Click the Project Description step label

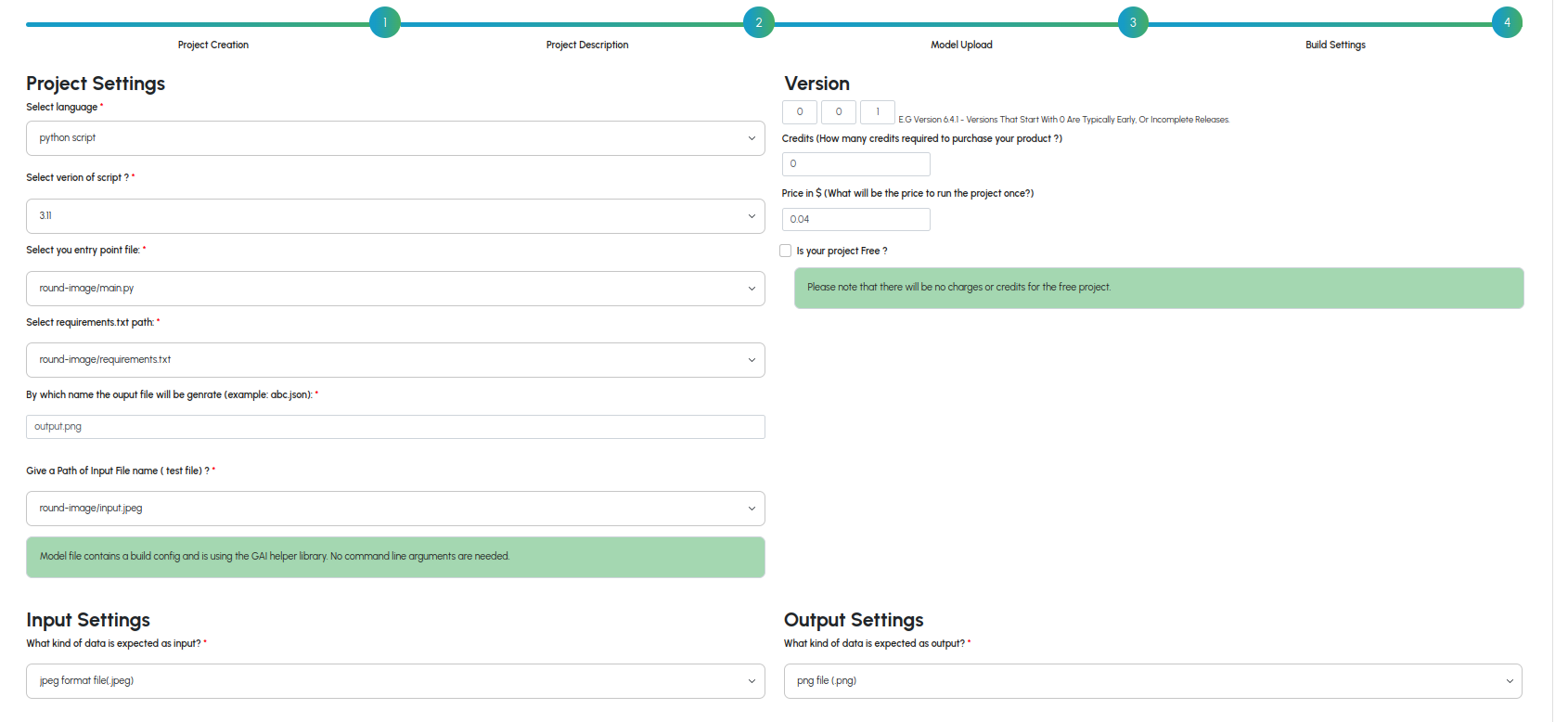pos(586,45)
